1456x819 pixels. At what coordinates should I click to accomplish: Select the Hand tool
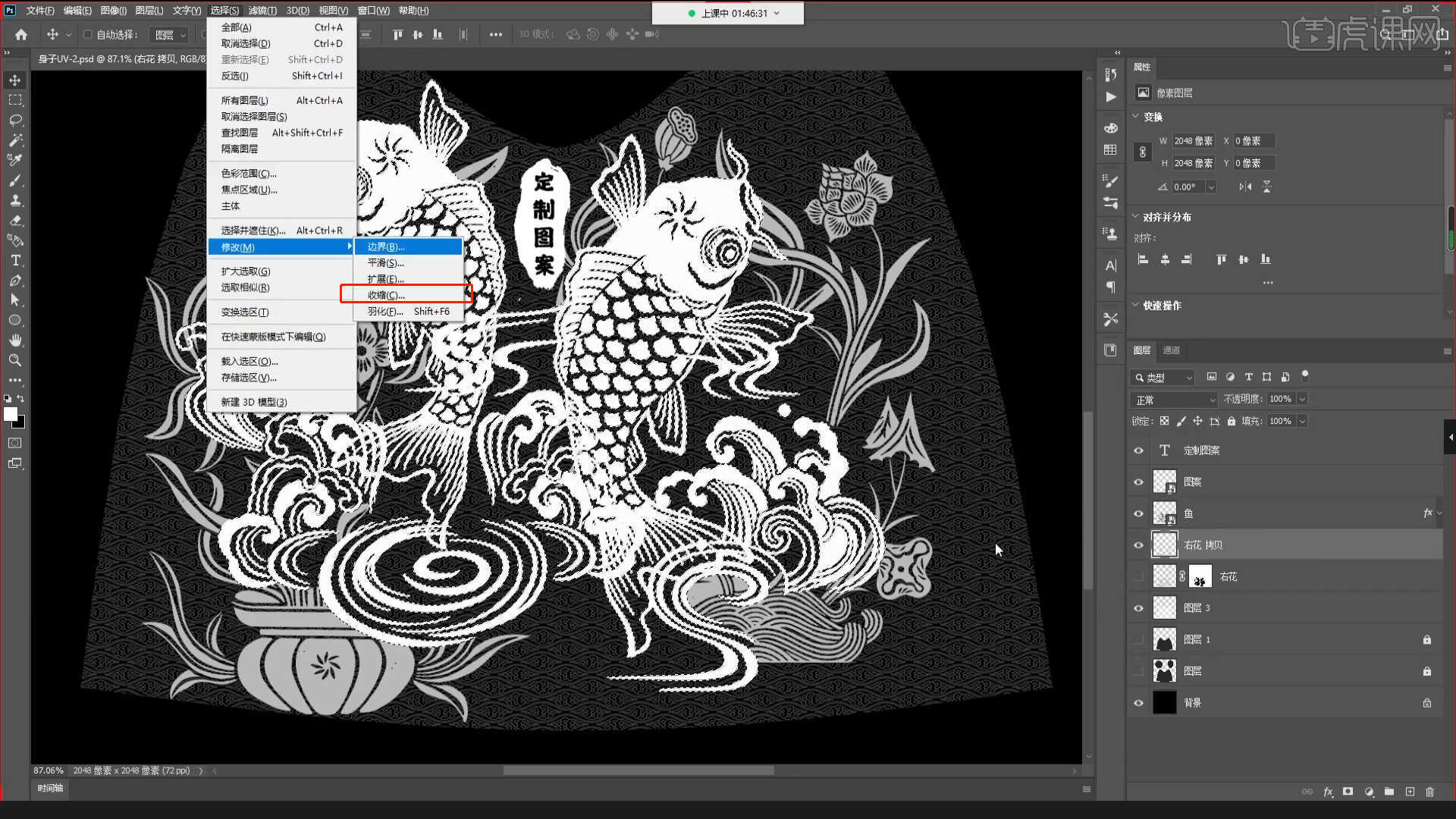point(15,340)
